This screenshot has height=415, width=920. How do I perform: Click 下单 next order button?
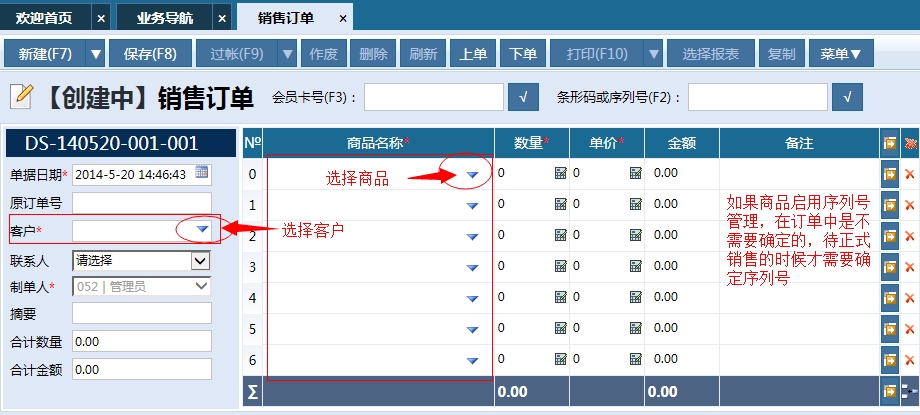pyautogui.click(x=523, y=54)
